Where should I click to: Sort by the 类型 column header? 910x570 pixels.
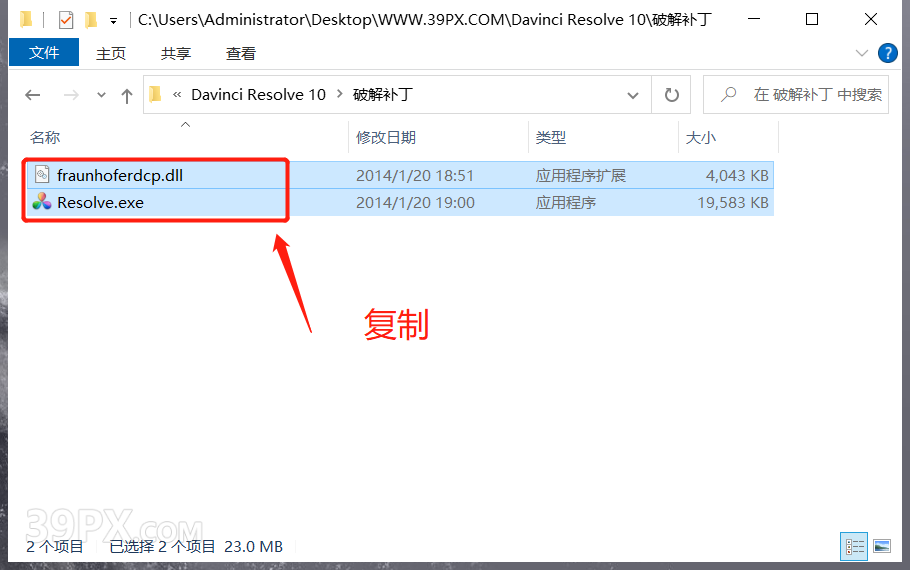(x=551, y=138)
